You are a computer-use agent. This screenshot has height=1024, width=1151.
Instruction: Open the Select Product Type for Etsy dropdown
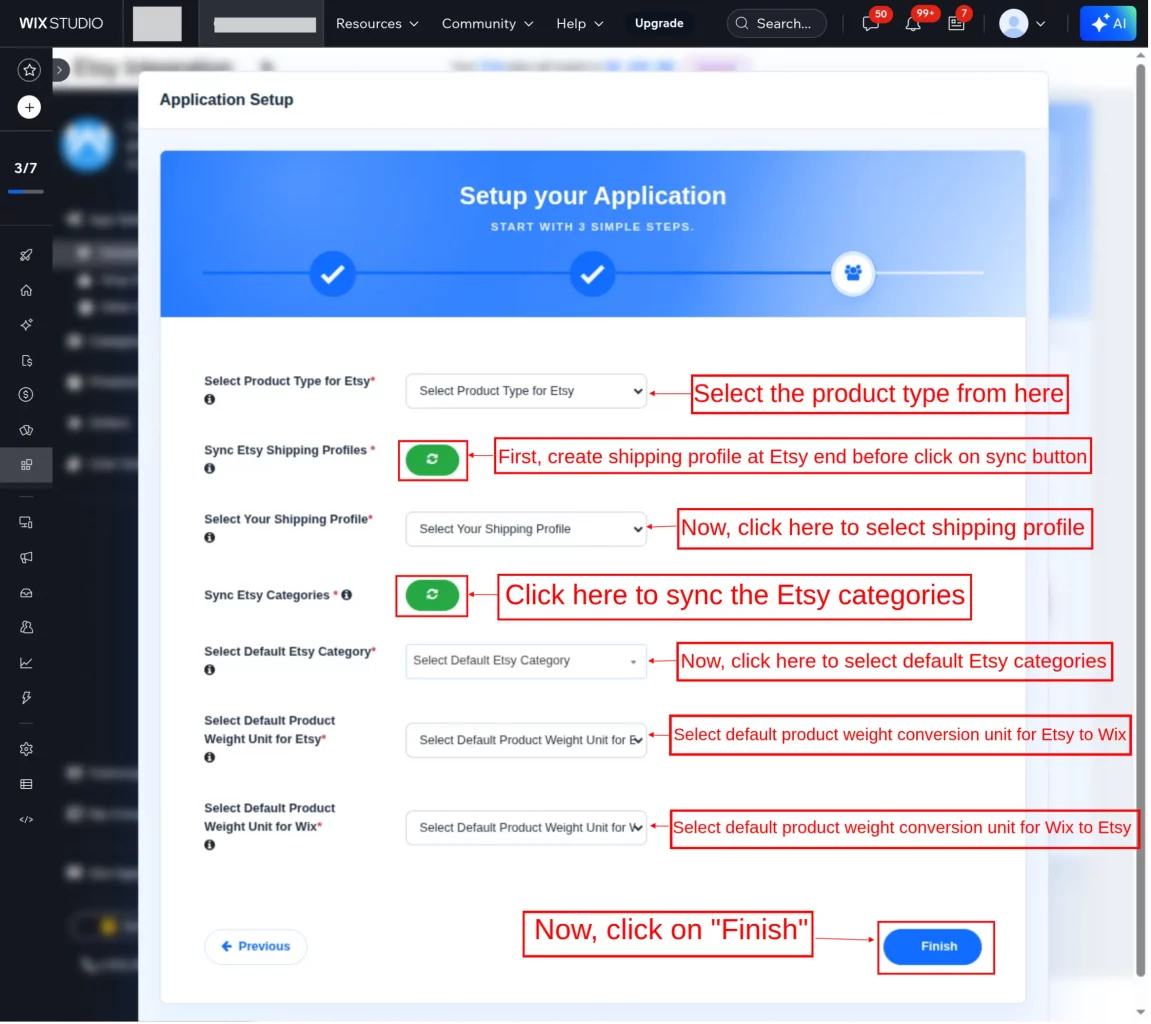(526, 391)
